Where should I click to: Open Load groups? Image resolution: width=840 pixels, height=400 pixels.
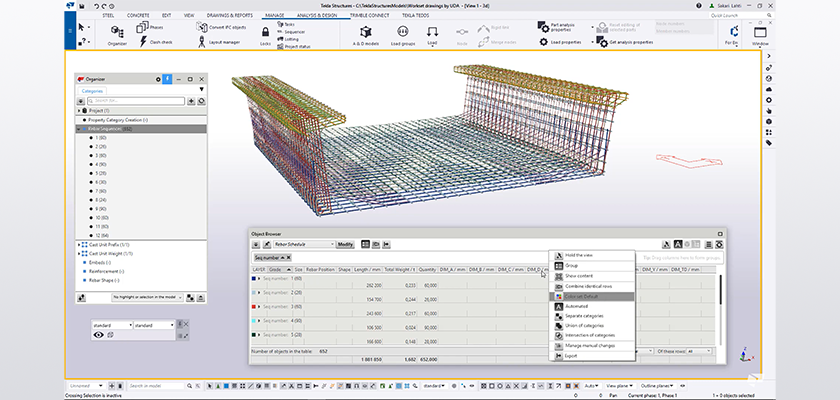403,36
